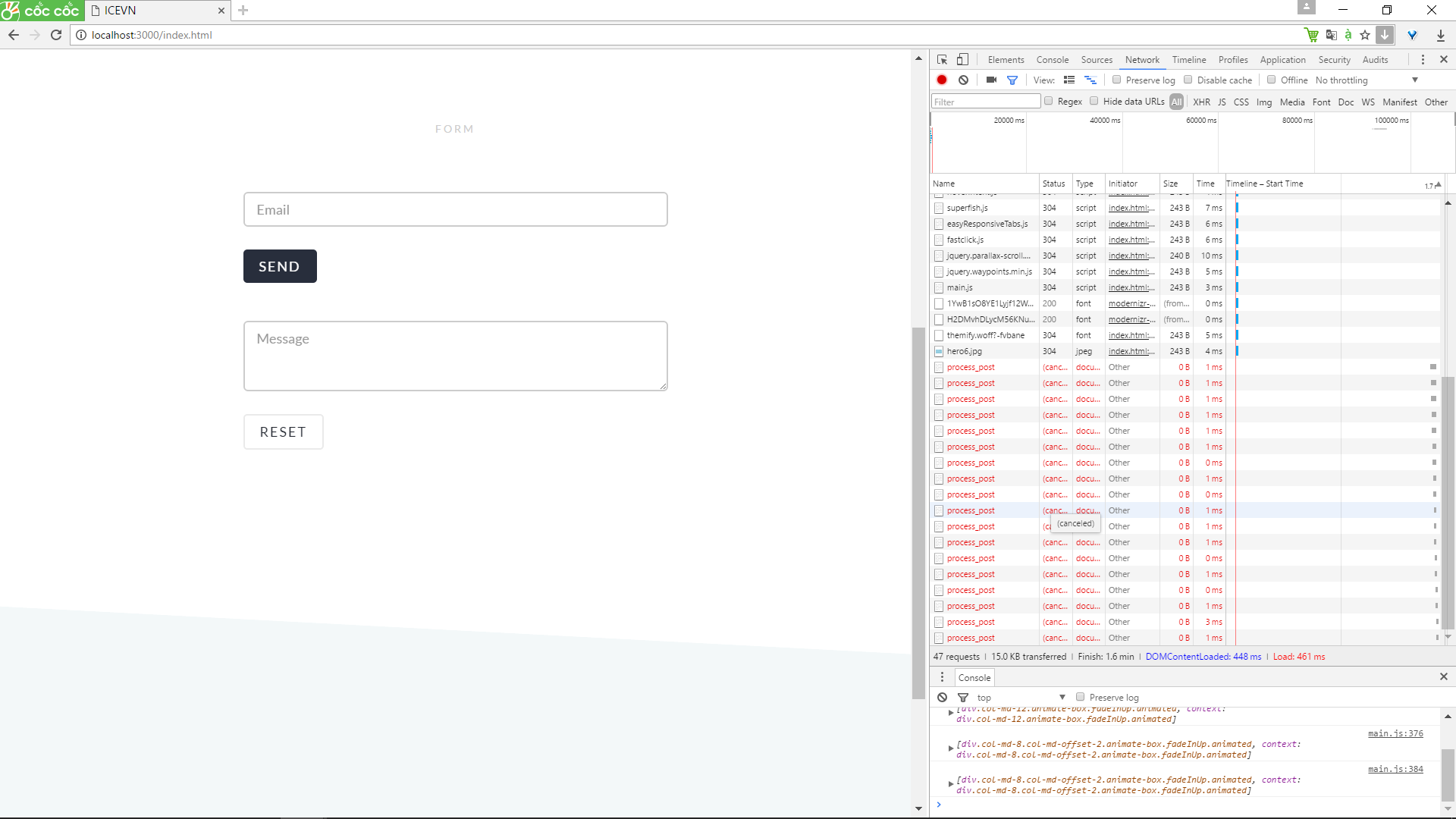
Task: Switch to the Elements tab
Action: pyautogui.click(x=1006, y=60)
